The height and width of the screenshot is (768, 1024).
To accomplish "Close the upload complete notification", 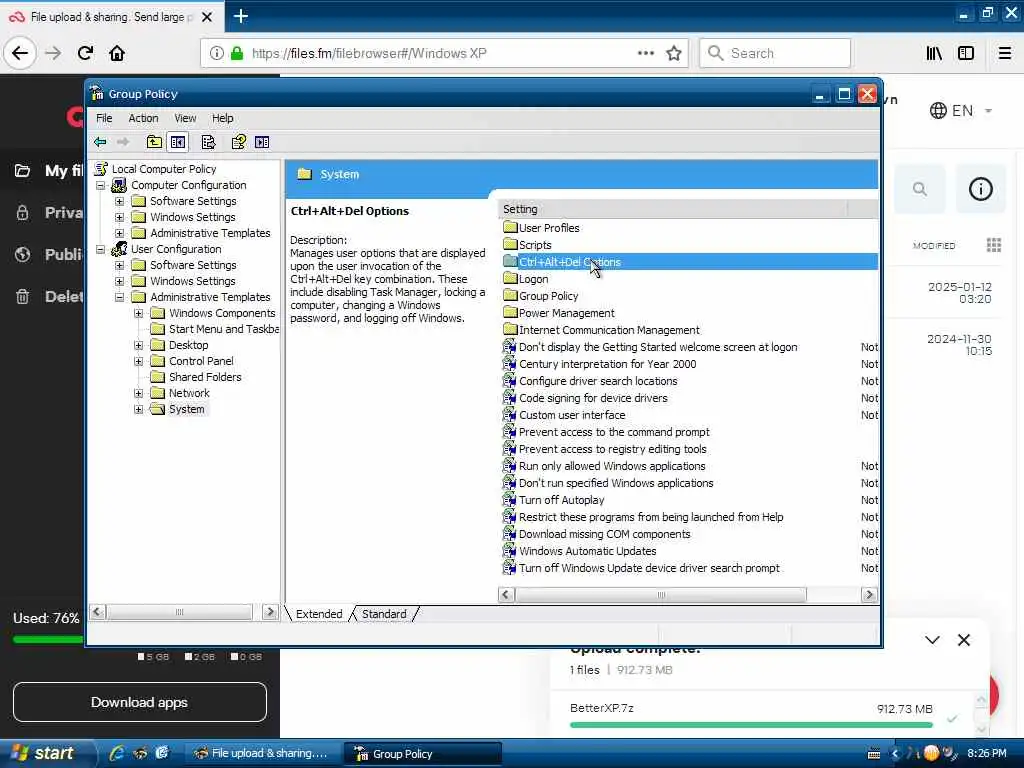I will pos(964,640).
